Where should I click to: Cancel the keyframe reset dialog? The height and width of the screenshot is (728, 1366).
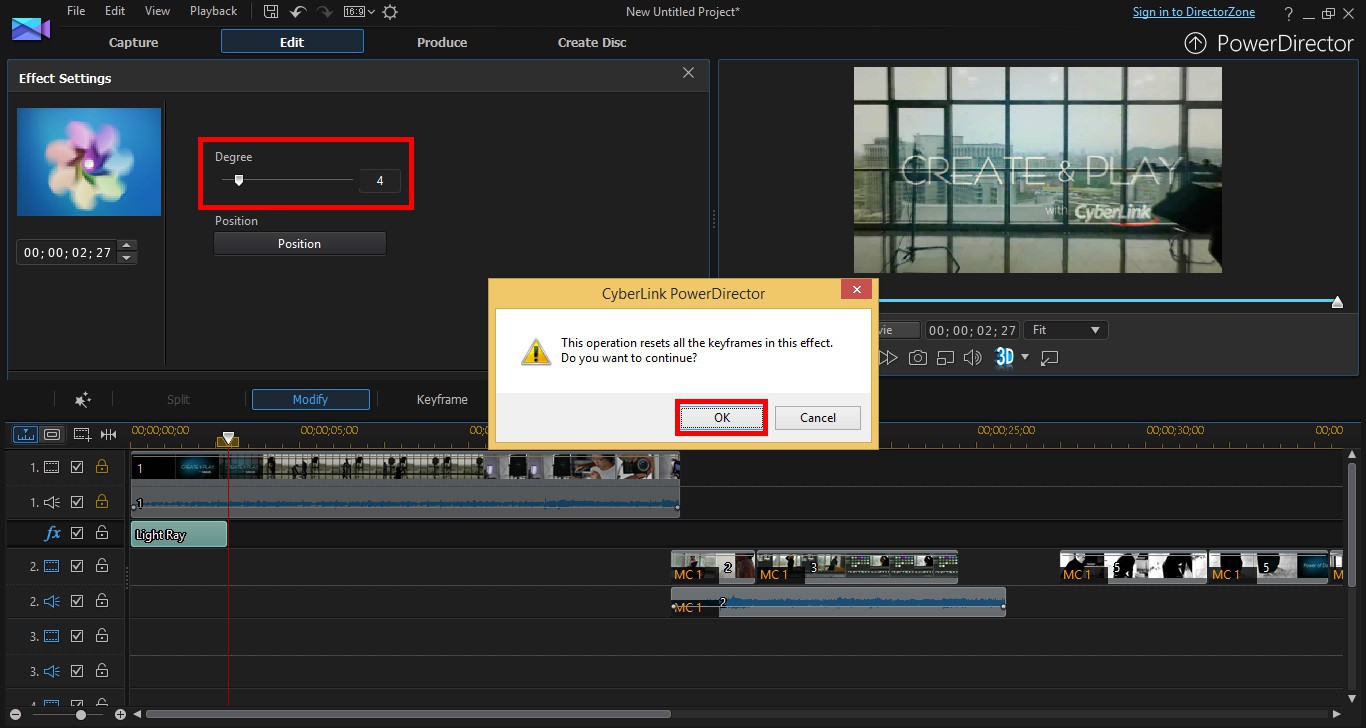[818, 418]
